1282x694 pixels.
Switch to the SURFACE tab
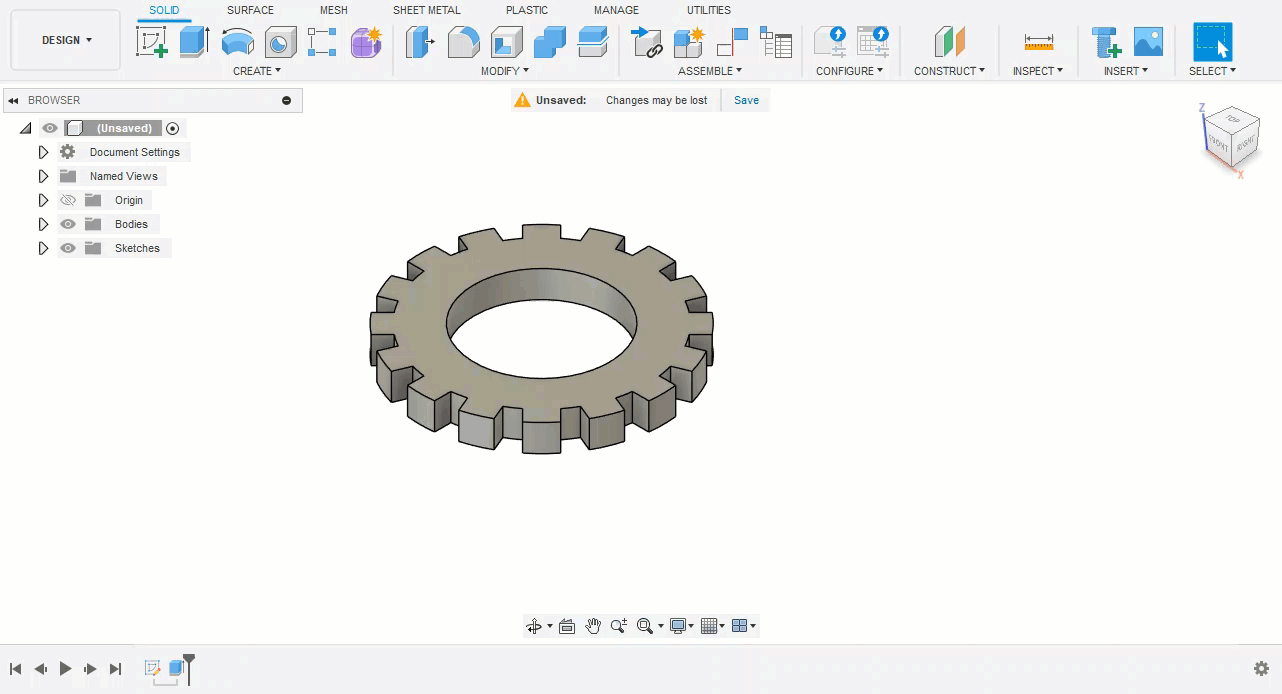pos(250,10)
